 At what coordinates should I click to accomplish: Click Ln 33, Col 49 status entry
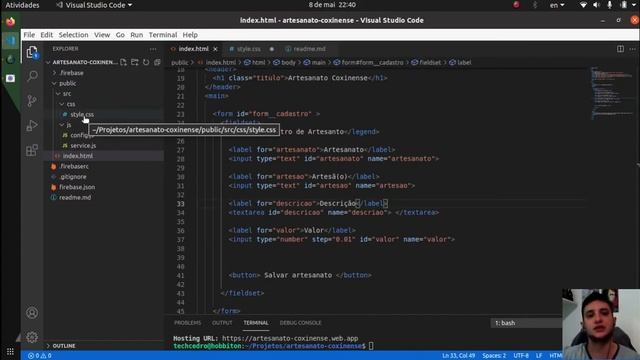point(458,356)
